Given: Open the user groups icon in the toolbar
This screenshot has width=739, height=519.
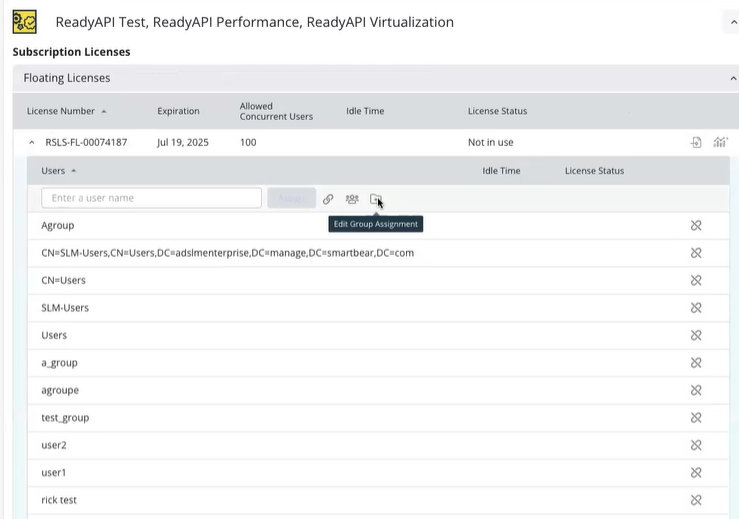Looking at the screenshot, I should [x=352, y=199].
